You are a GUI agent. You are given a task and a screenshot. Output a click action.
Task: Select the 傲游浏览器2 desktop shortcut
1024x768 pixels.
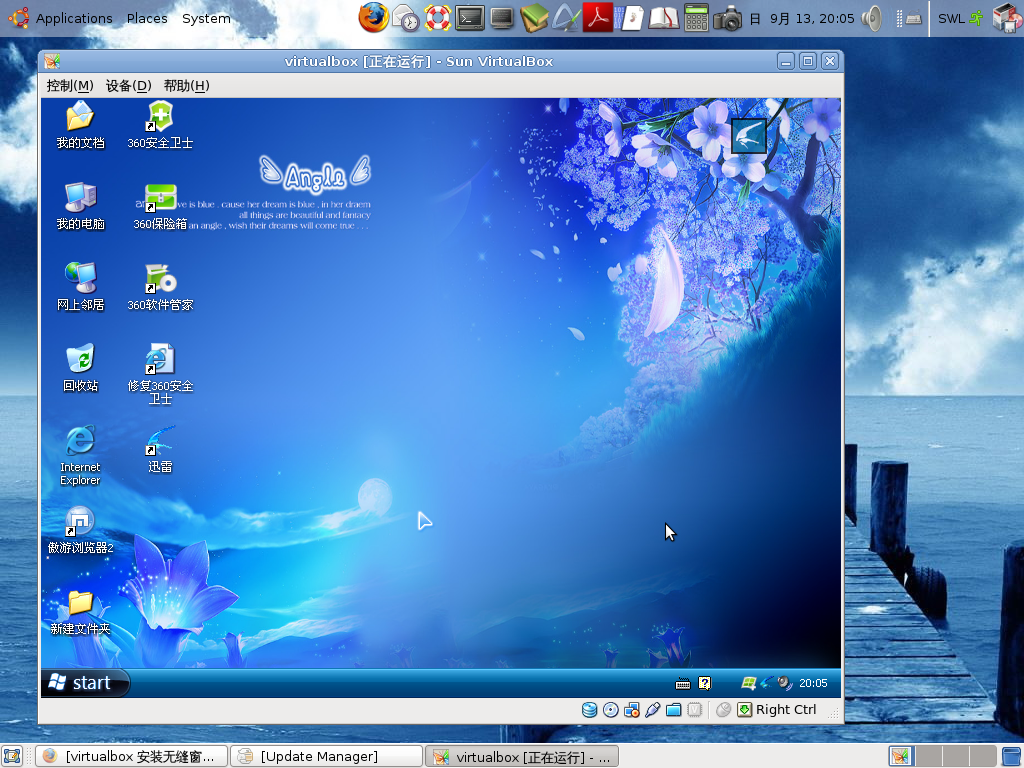point(80,530)
